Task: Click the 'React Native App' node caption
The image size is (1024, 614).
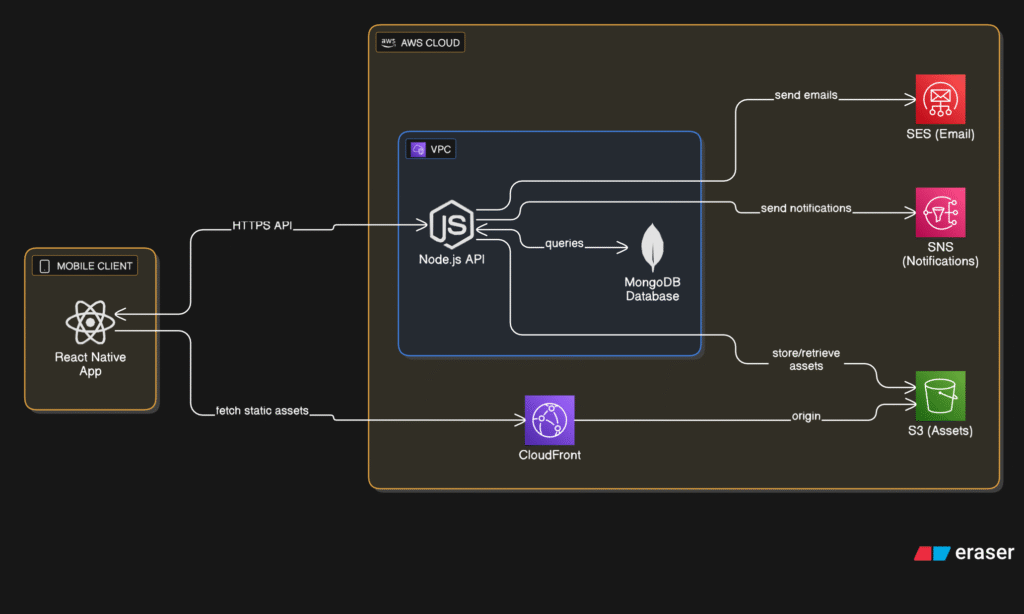Action: 90,364
